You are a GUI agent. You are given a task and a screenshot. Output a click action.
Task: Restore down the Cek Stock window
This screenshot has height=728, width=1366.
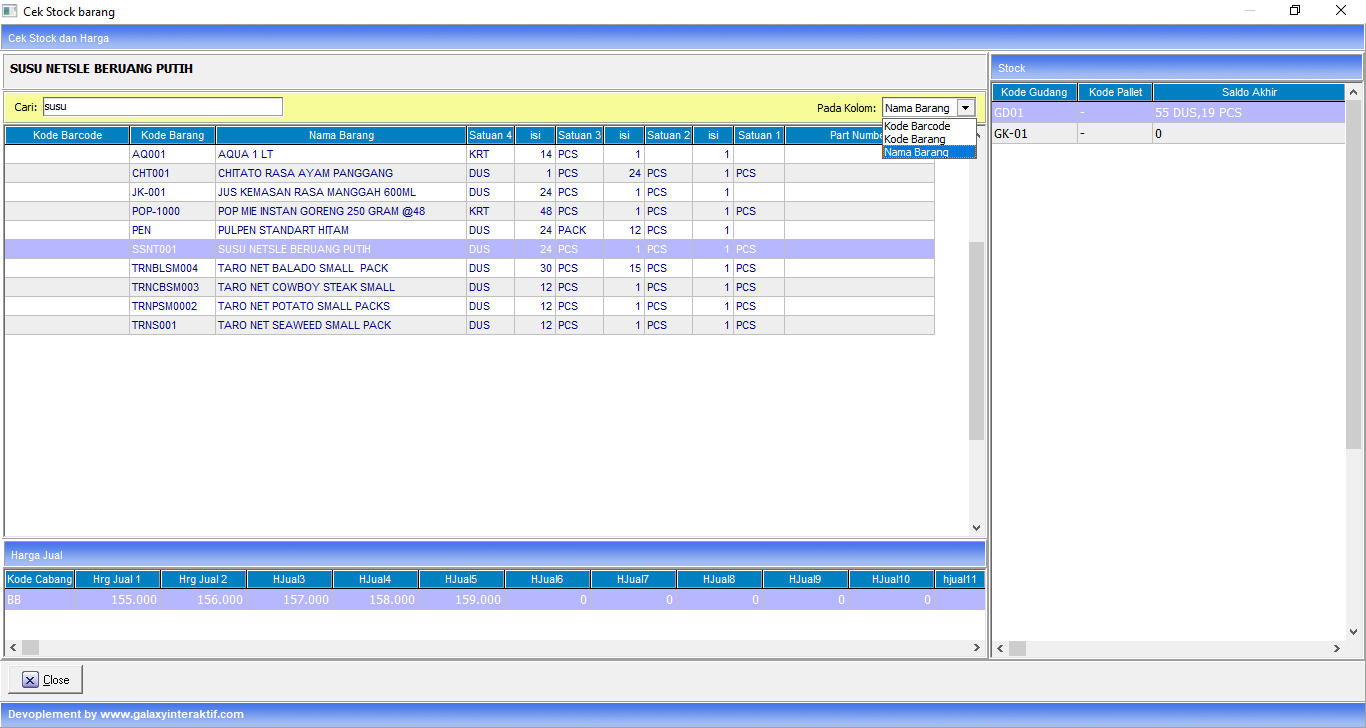pyautogui.click(x=1295, y=11)
